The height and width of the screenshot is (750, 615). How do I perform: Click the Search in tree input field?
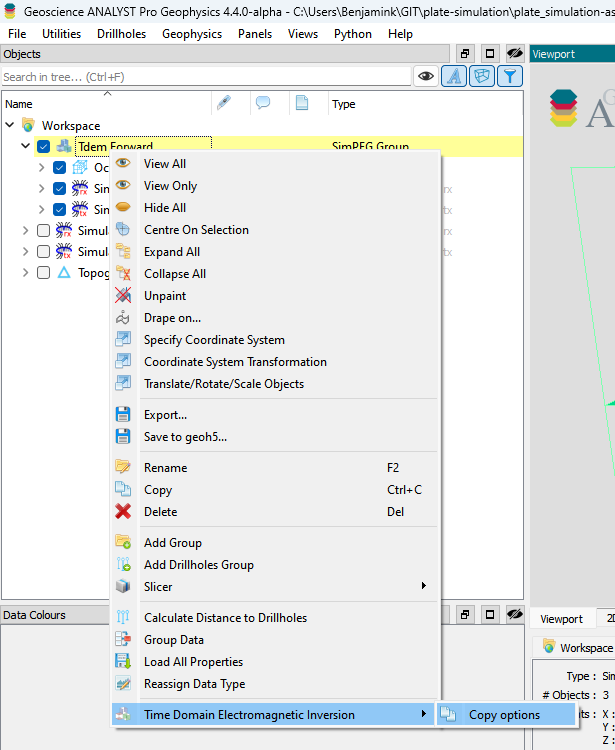coord(205,77)
